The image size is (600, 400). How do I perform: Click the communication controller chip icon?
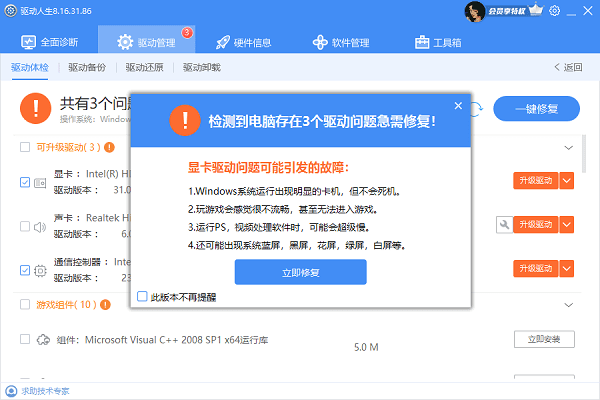click(x=40, y=271)
